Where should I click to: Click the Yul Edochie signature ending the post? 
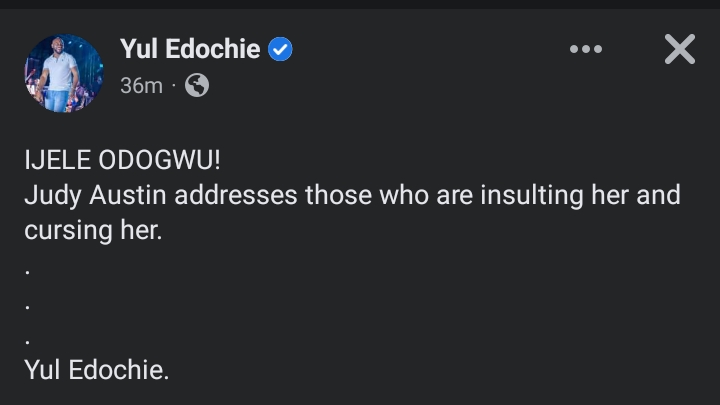[x=96, y=370]
